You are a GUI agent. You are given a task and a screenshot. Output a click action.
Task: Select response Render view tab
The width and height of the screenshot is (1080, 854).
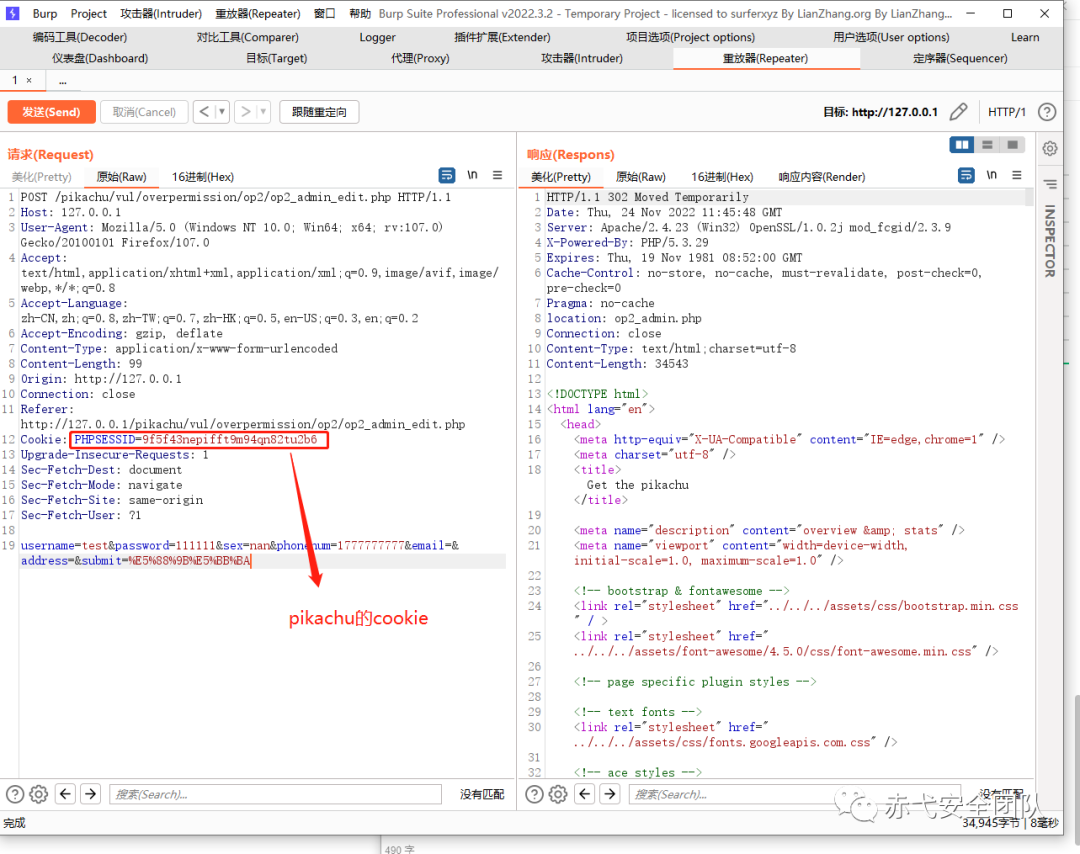822,177
